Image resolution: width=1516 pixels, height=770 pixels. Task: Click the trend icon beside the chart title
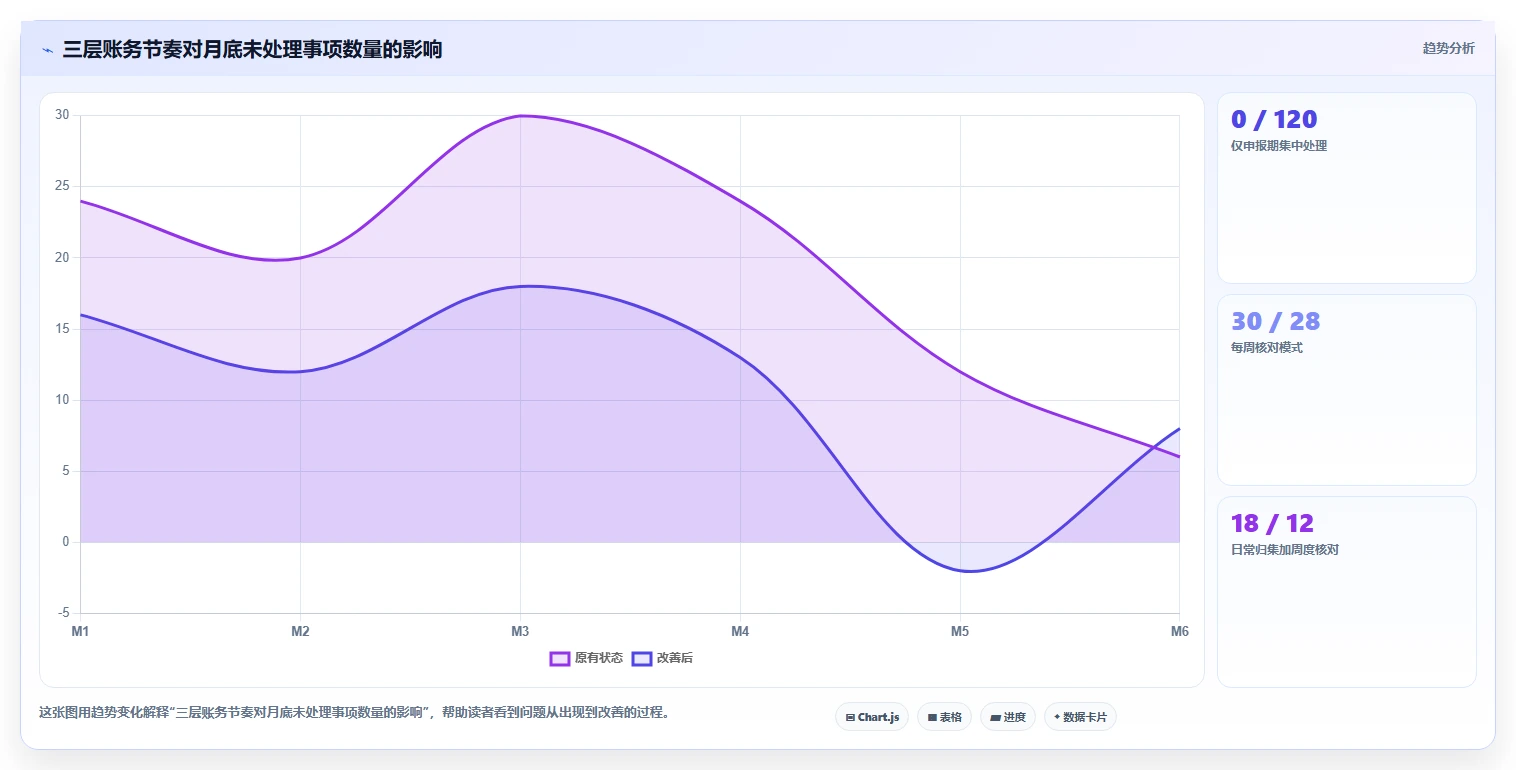48,50
